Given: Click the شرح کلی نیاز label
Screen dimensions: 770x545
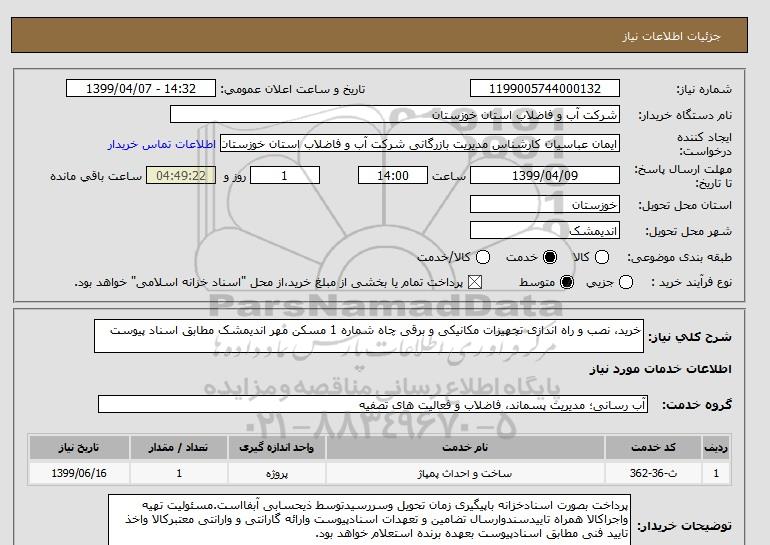Looking at the screenshot, I should [x=690, y=337].
